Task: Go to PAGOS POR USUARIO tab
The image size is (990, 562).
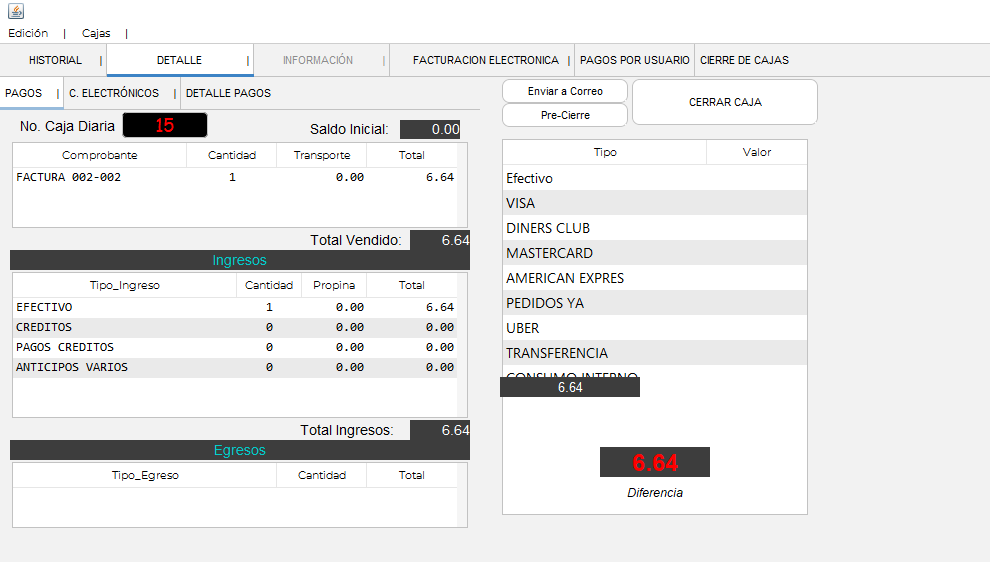Action: tap(634, 60)
